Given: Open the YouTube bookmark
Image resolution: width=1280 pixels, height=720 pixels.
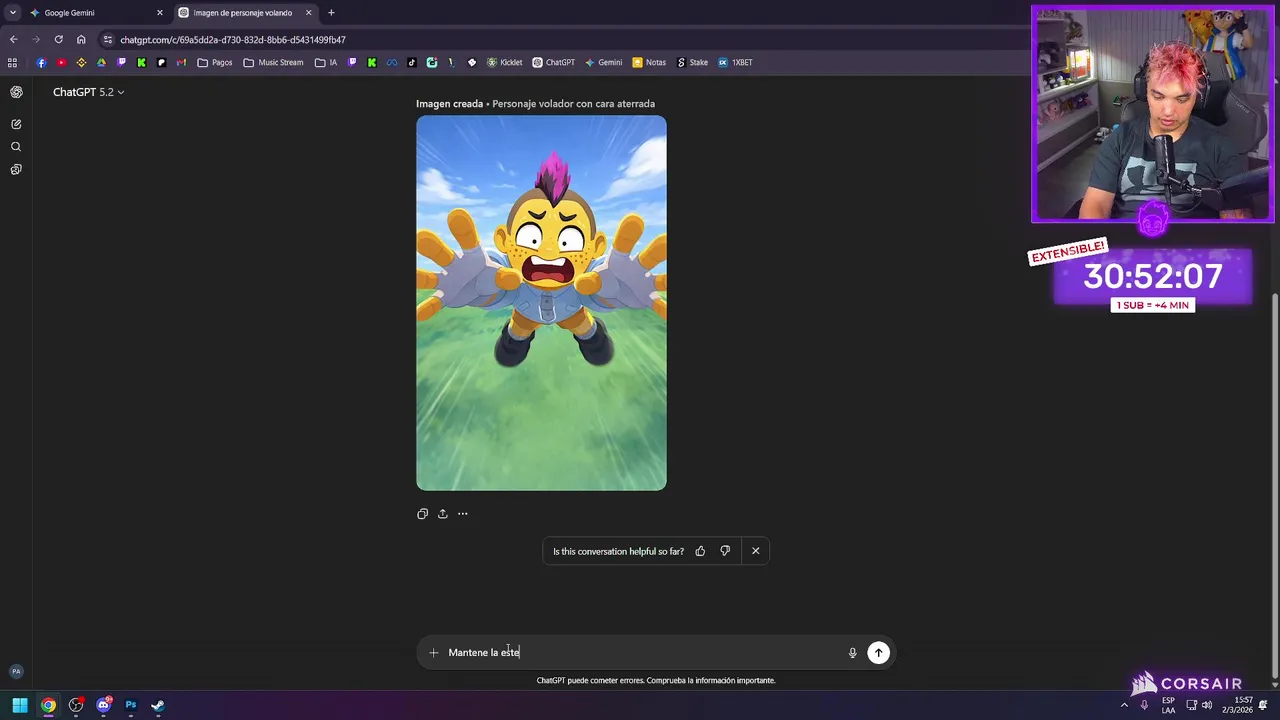Looking at the screenshot, I should [61, 62].
